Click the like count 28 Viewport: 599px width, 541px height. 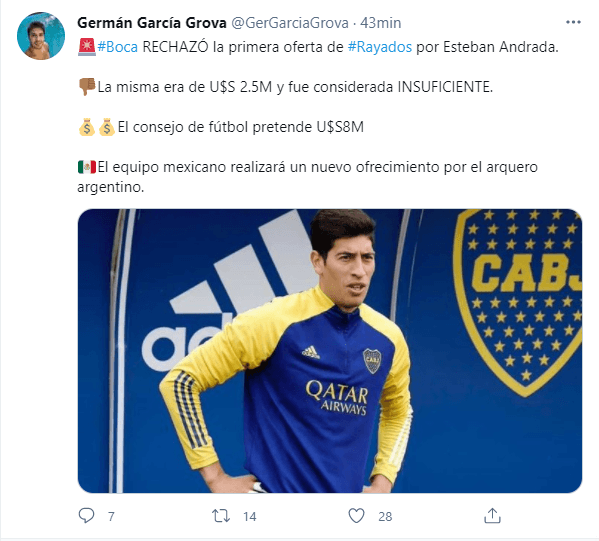(x=385, y=517)
